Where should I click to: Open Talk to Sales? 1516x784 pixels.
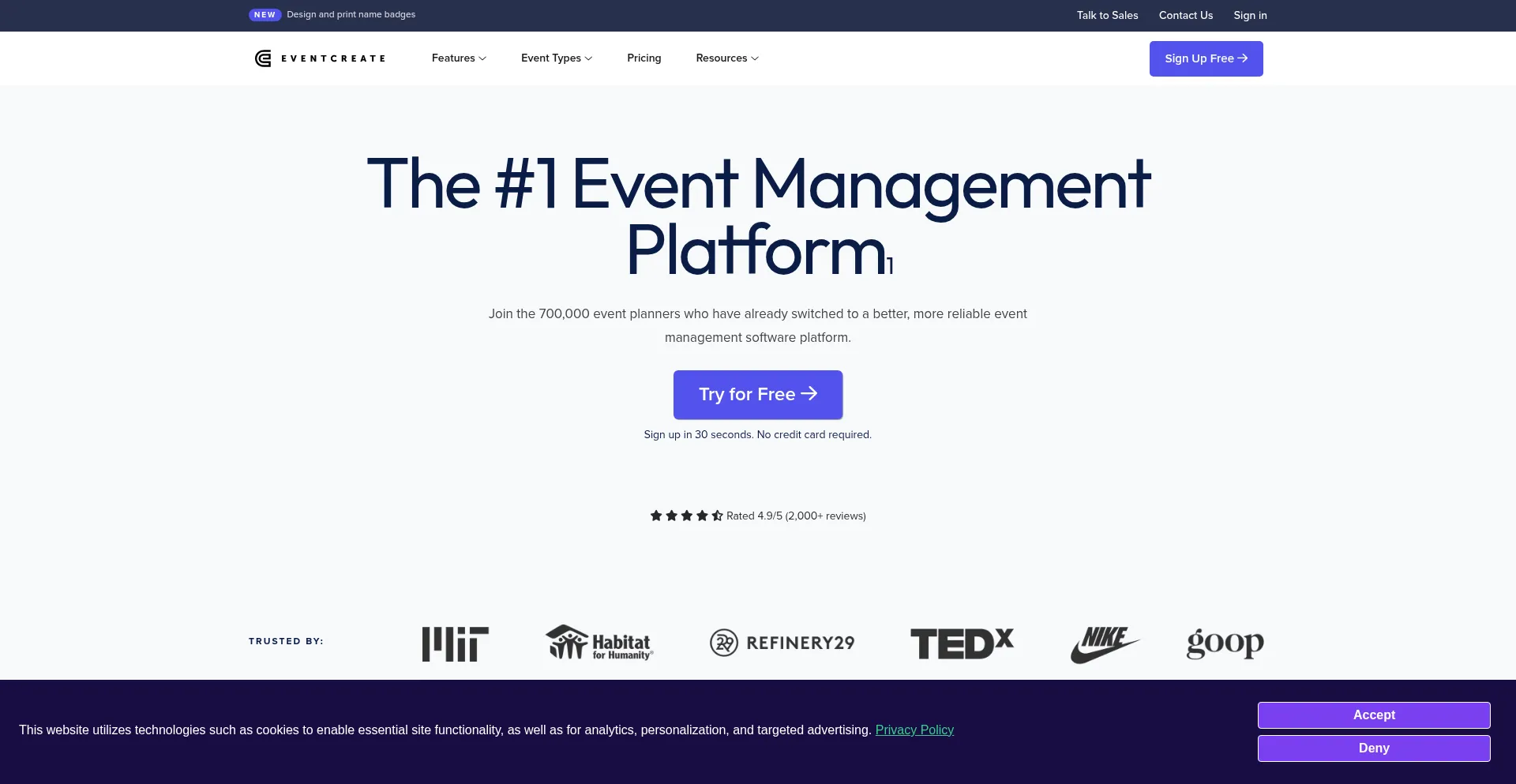click(1107, 16)
